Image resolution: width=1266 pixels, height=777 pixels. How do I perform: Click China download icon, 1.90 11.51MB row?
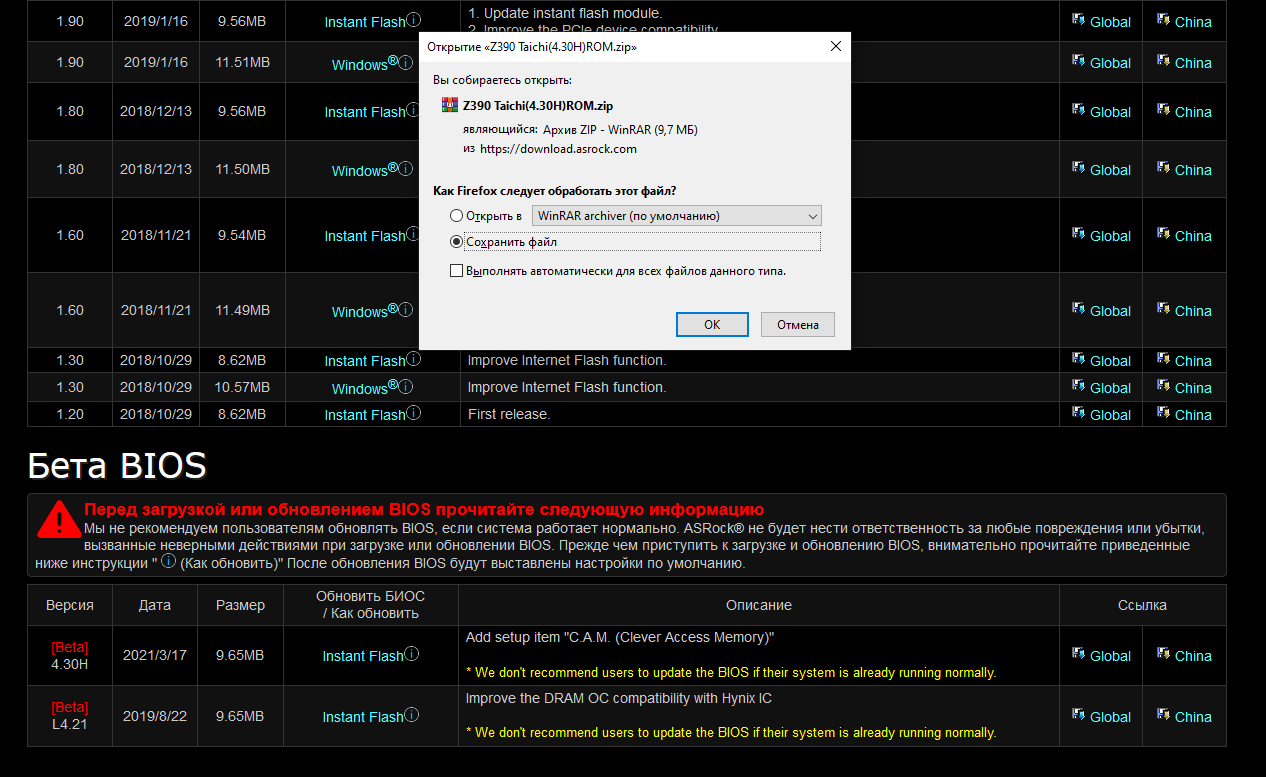pyautogui.click(x=1163, y=61)
